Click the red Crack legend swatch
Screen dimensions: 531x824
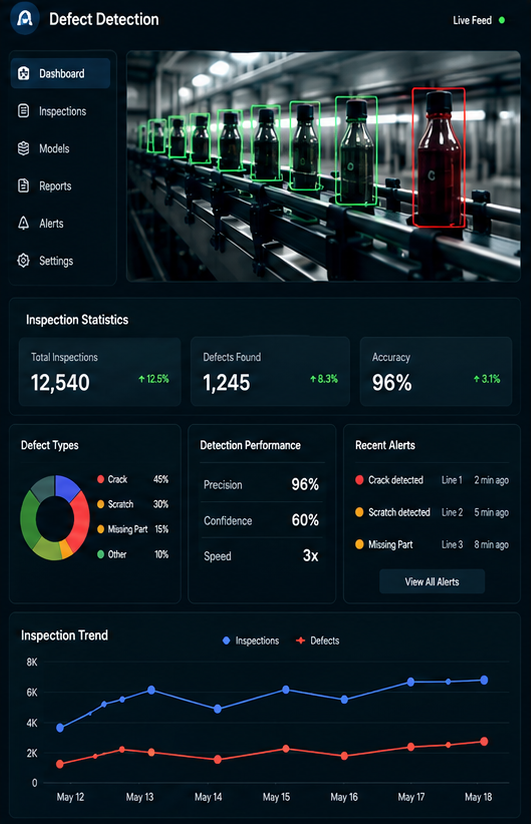tap(100, 479)
